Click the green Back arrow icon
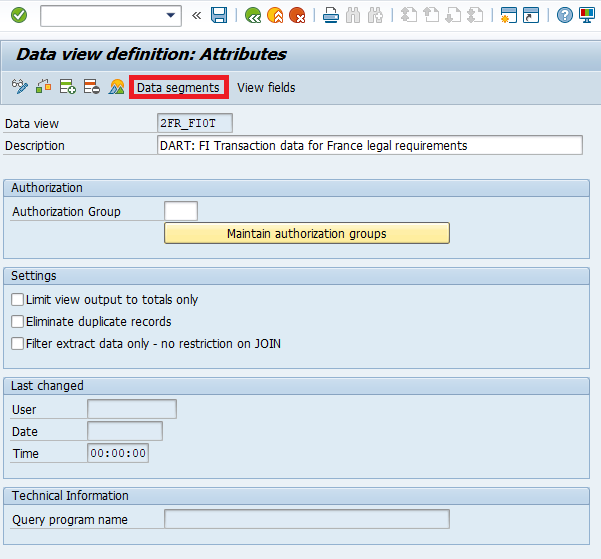The width and height of the screenshot is (601, 559). click(x=253, y=15)
